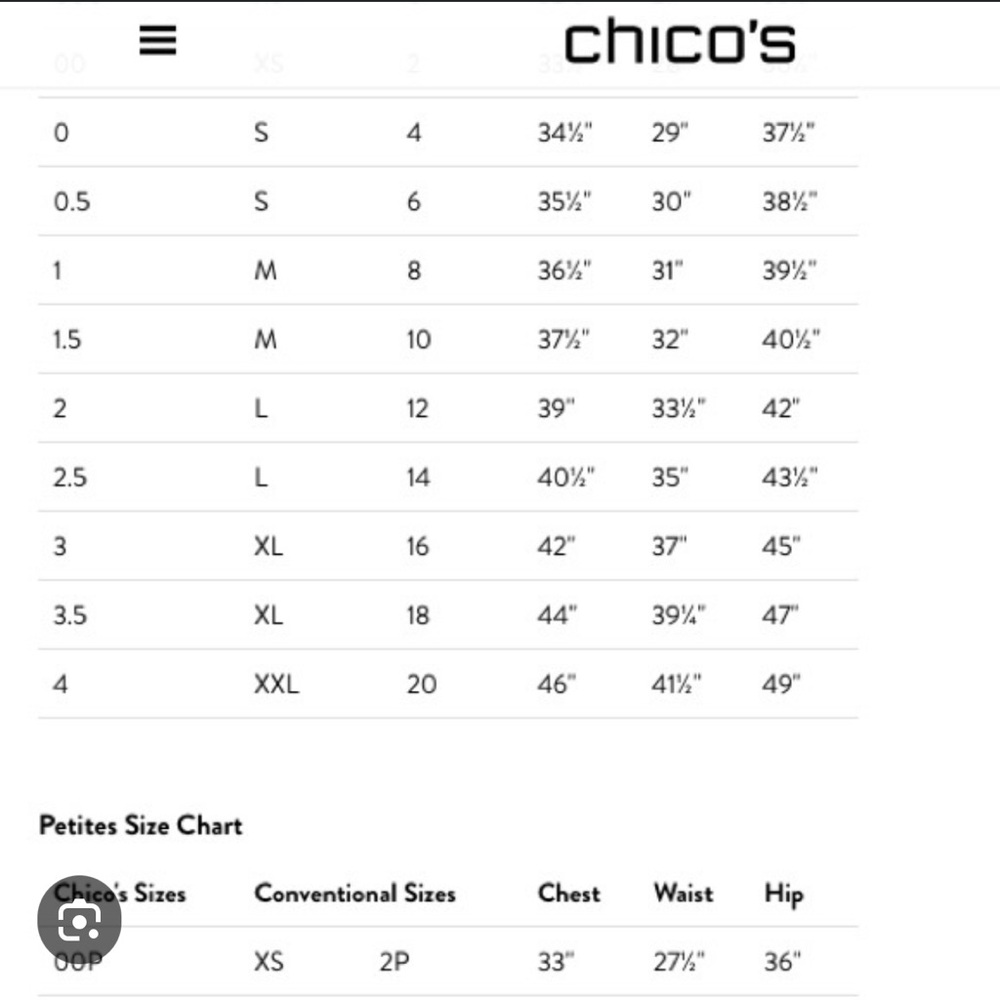Viewport: 1000px width, 1000px height.
Task: Click the Chico's logo
Action: (680, 41)
